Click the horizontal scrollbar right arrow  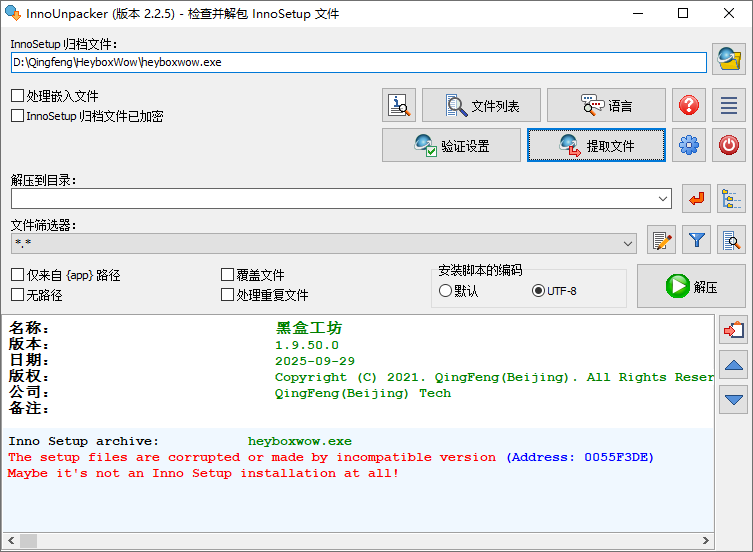tap(705, 540)
